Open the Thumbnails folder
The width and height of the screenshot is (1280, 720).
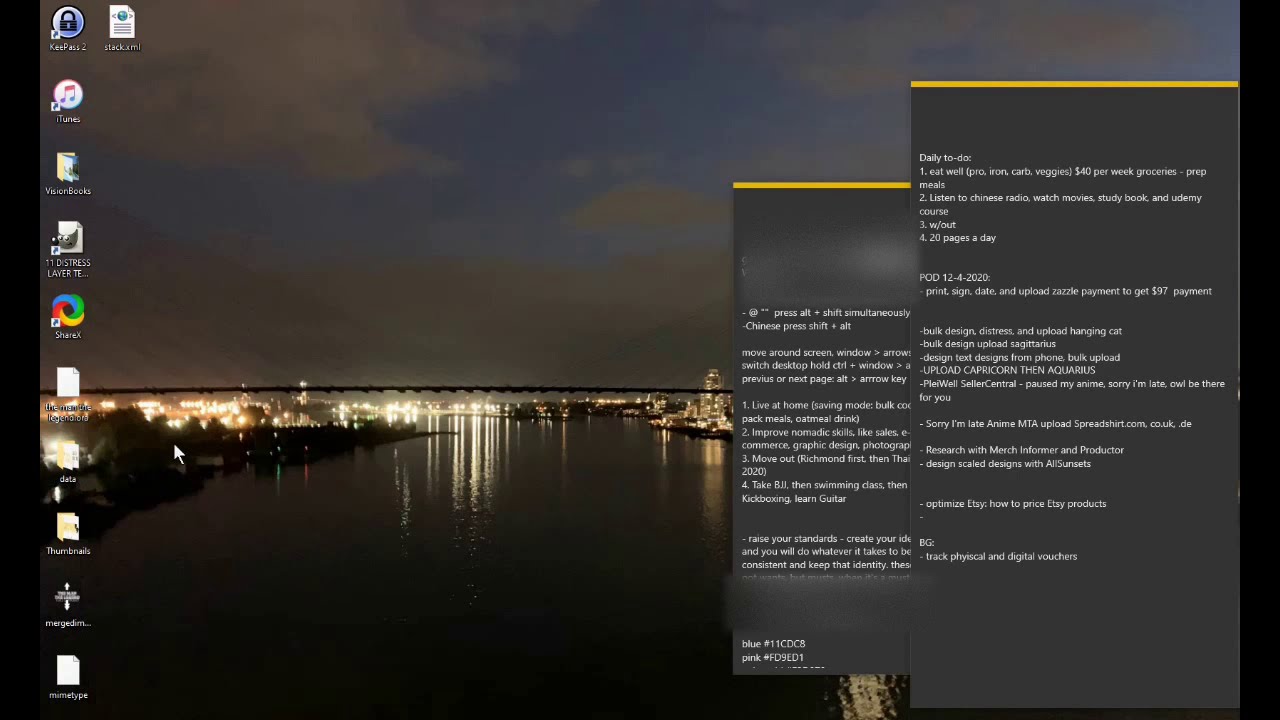pos(68,533)
